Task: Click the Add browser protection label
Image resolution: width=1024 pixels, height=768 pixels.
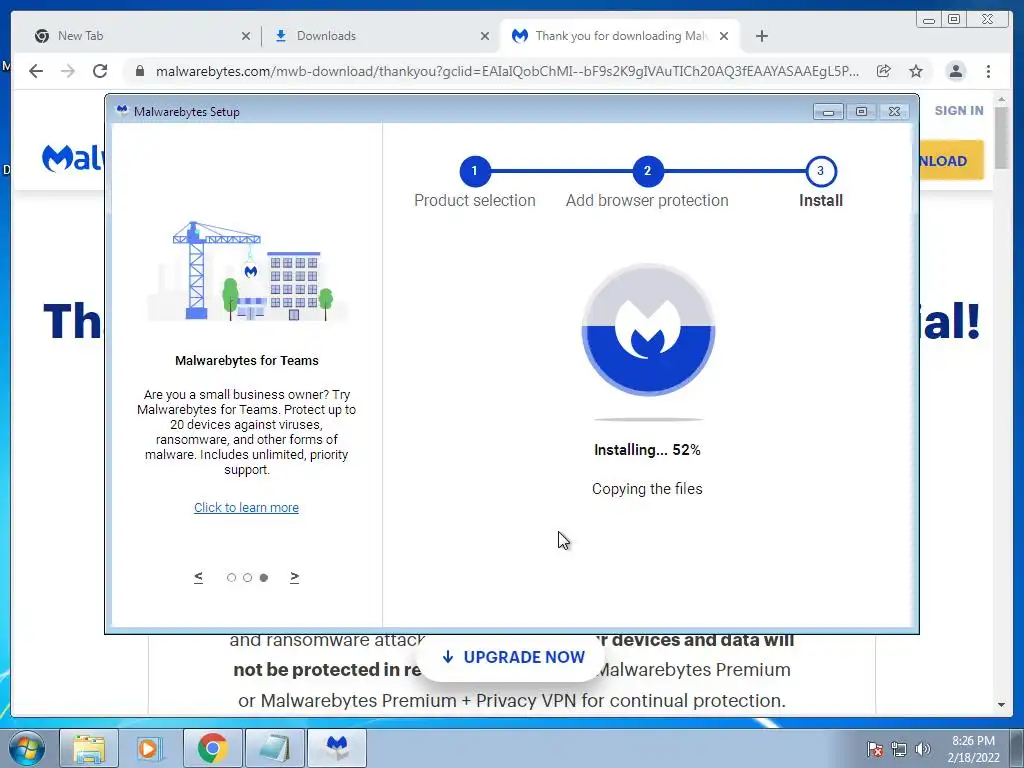Action: (647, 200)
